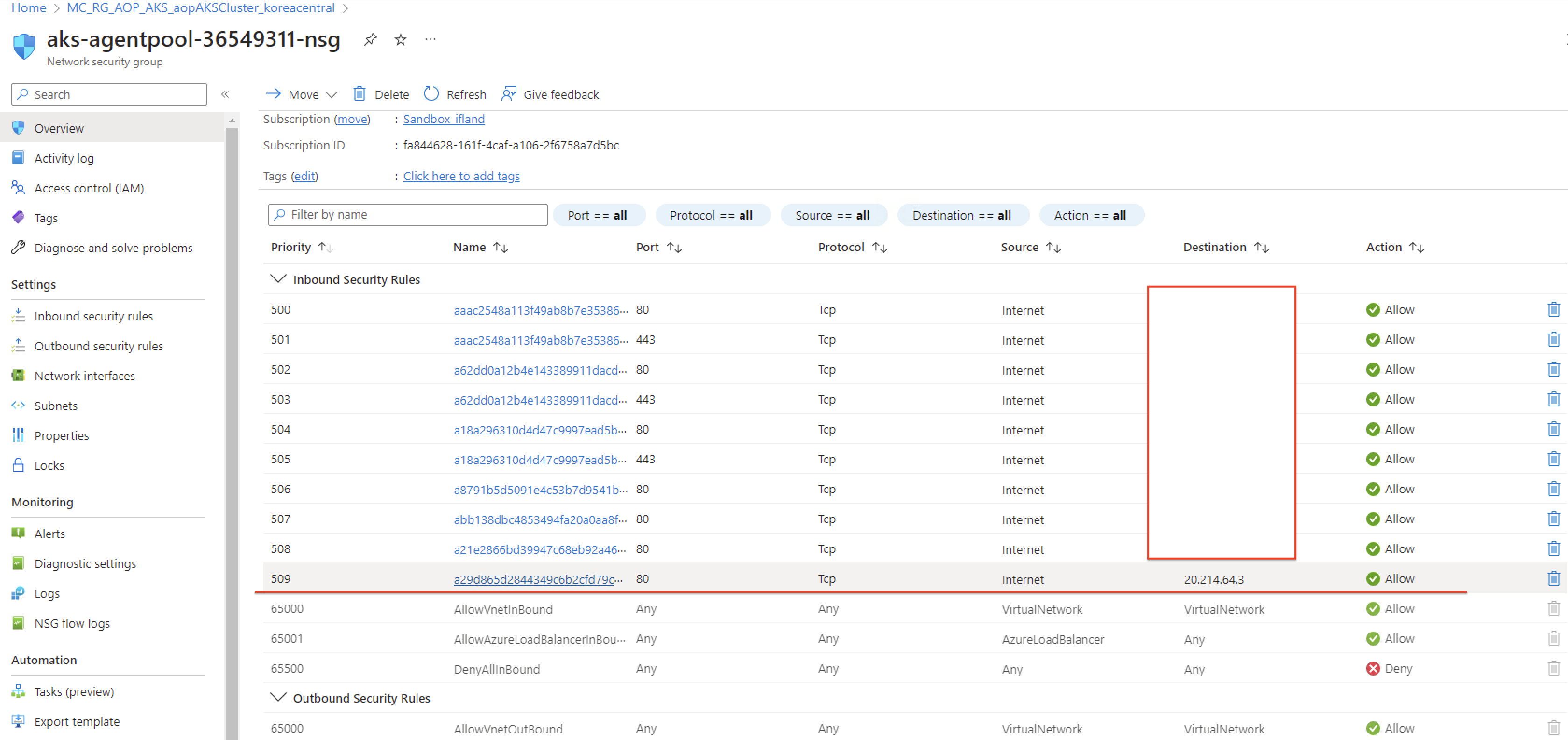Delete inbound rule with priority 500

pos(1554,310)
